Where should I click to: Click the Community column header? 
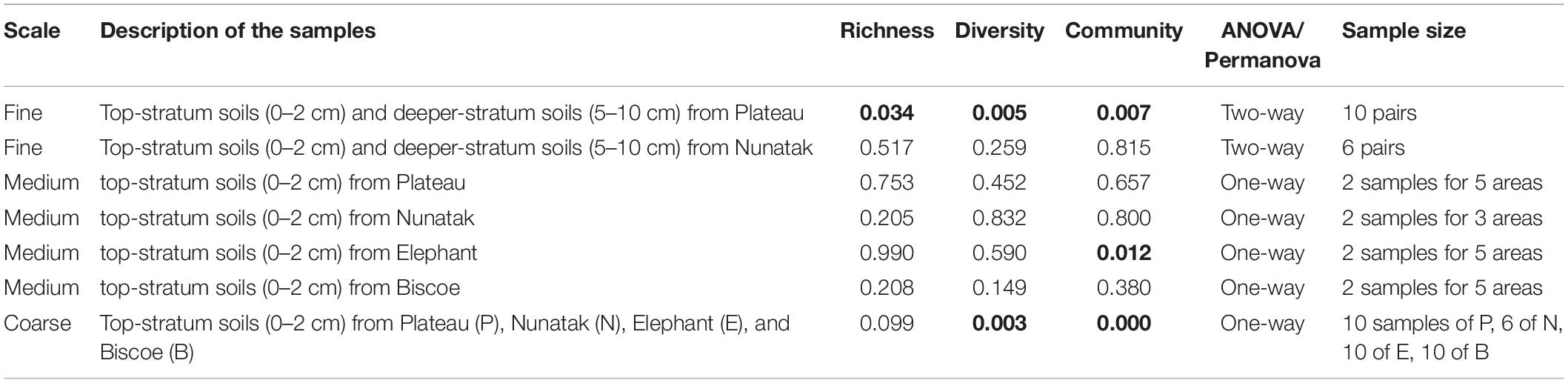tap(1124, 31)
